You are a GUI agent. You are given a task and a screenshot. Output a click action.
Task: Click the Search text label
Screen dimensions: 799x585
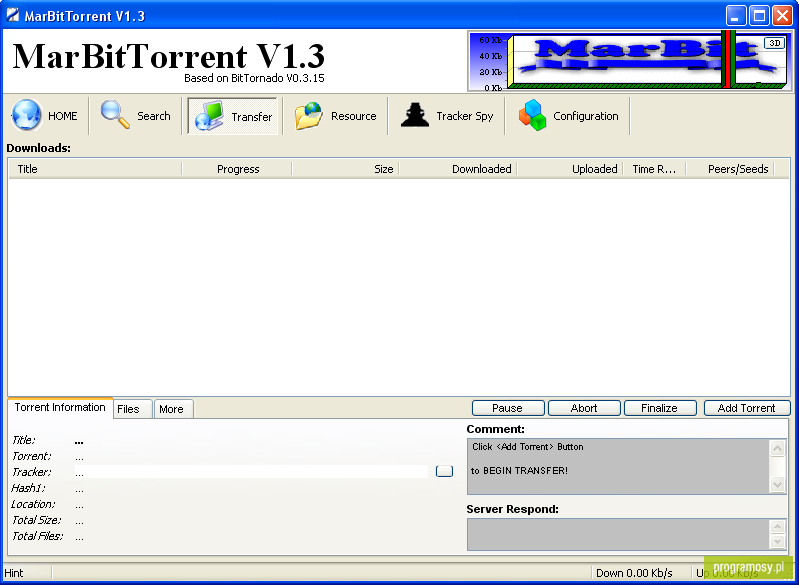pos(153,116)
